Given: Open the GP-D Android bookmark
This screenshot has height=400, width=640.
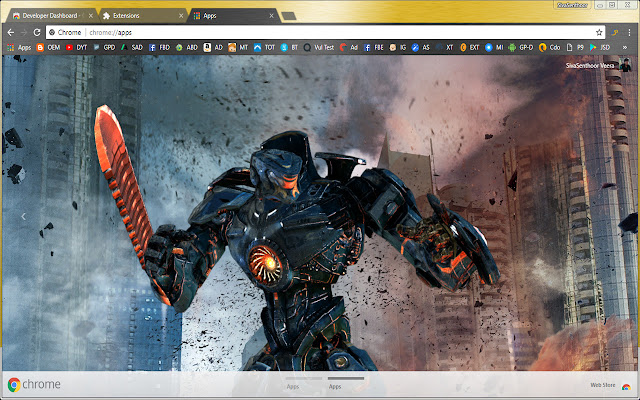Looking at the screenshot, I should 521,47.
